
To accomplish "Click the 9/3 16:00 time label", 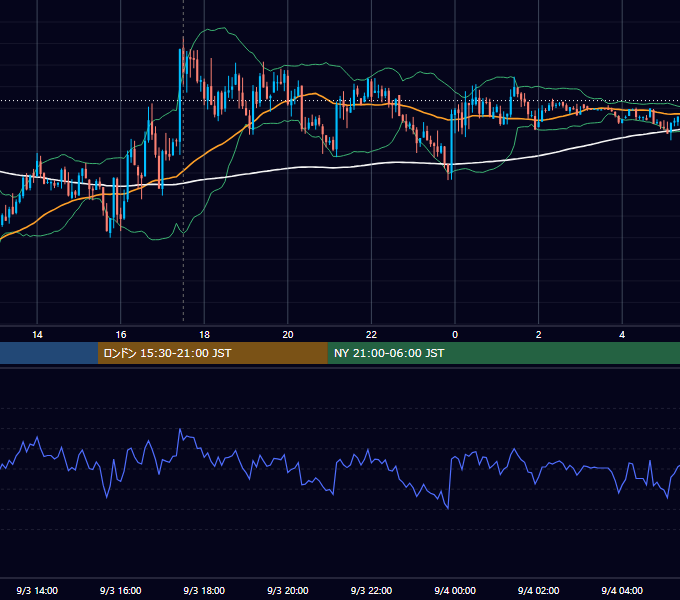I will (x=121, y=590).
